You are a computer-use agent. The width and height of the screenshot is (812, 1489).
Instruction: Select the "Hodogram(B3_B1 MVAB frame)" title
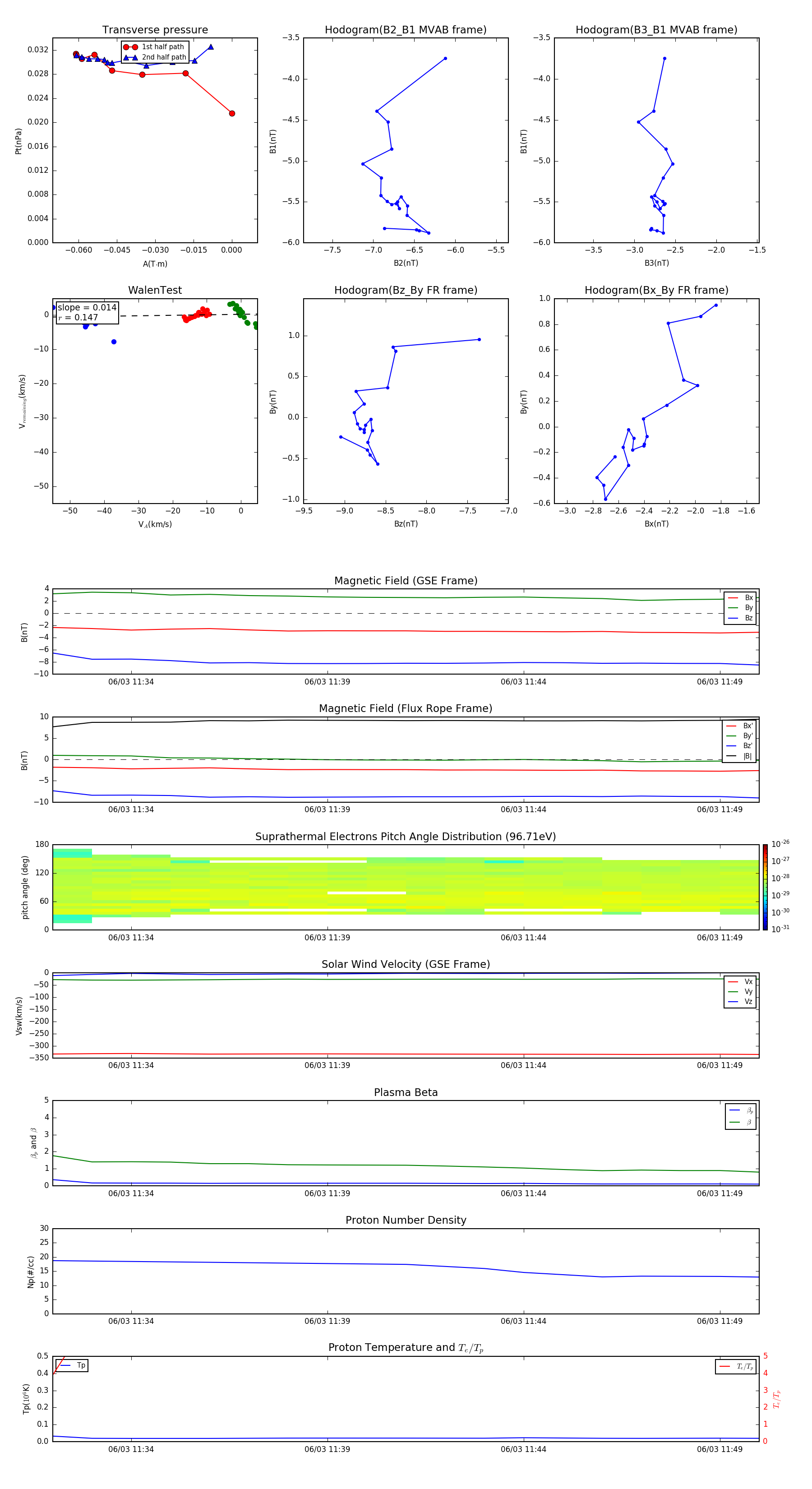click(x=656, y=29)
